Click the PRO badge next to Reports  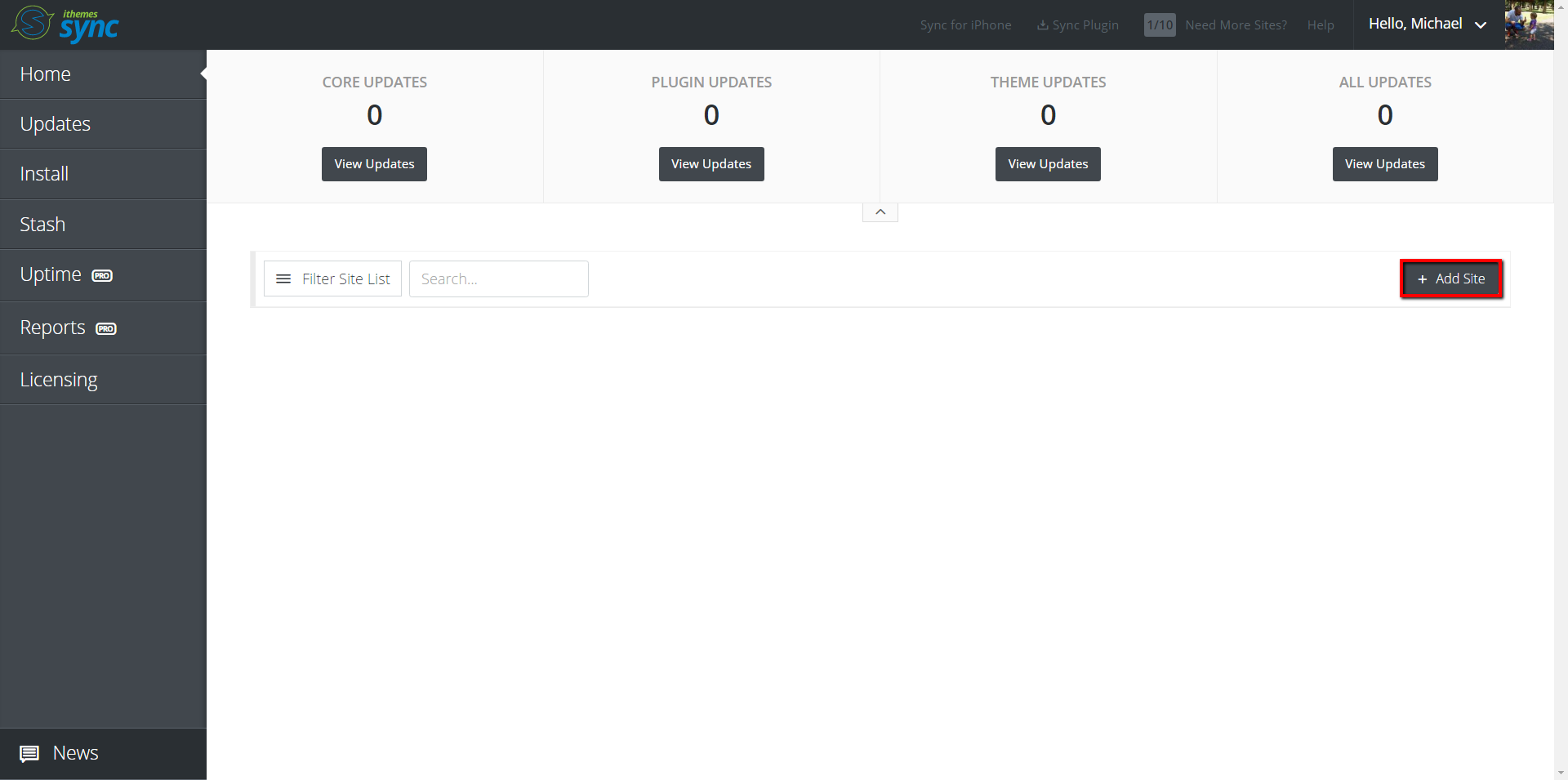pyautogui.click(x=106, y=329)
